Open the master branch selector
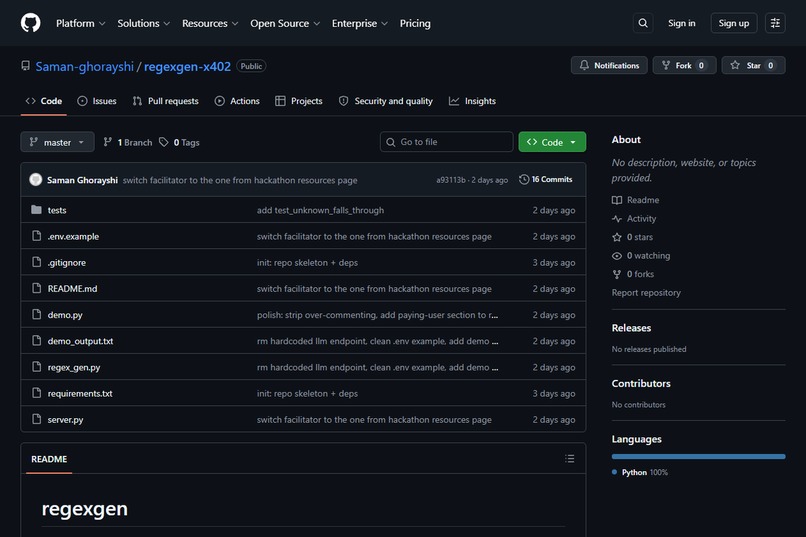The height and width of the screenshot is (537, 806). 58,142
